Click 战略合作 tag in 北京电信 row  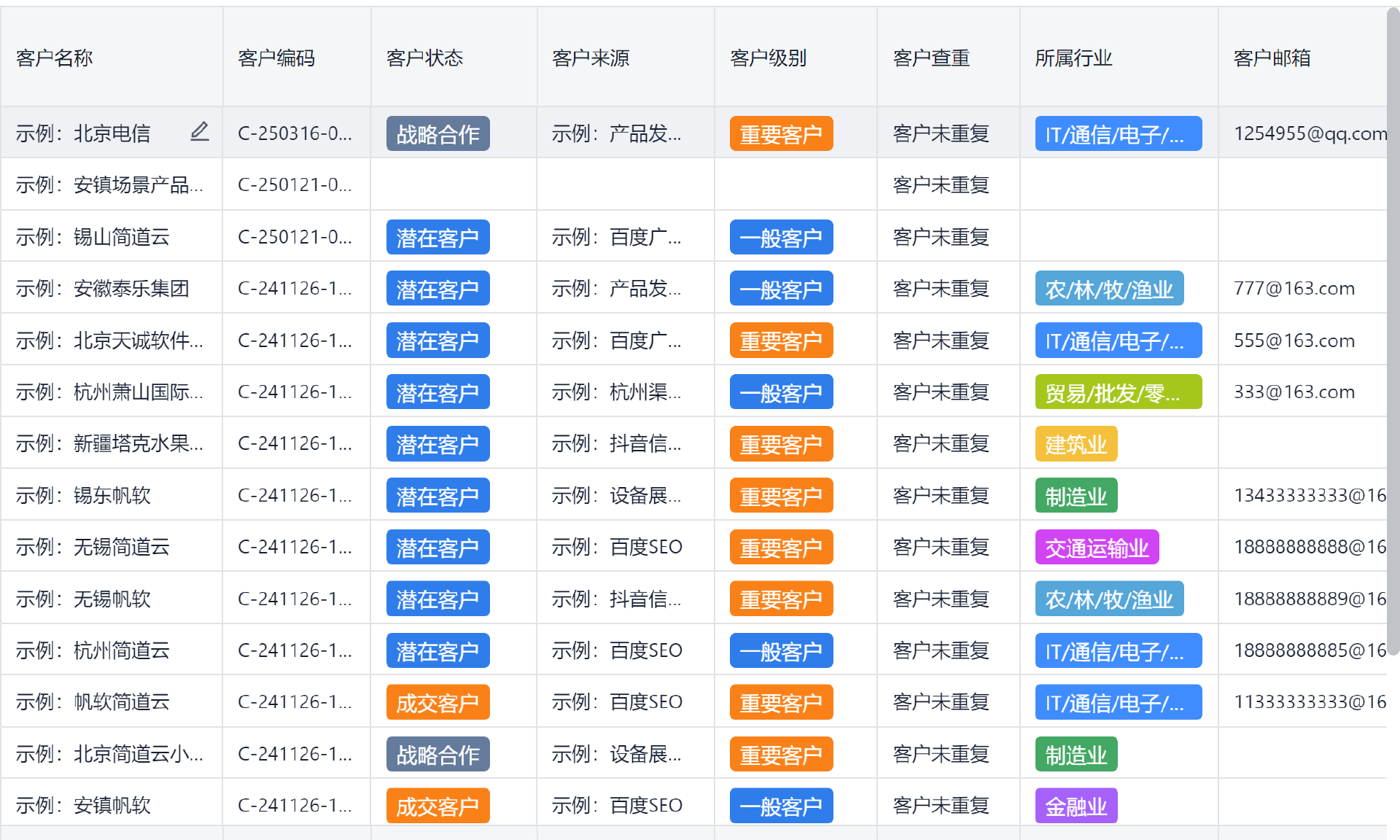point(437,134)
